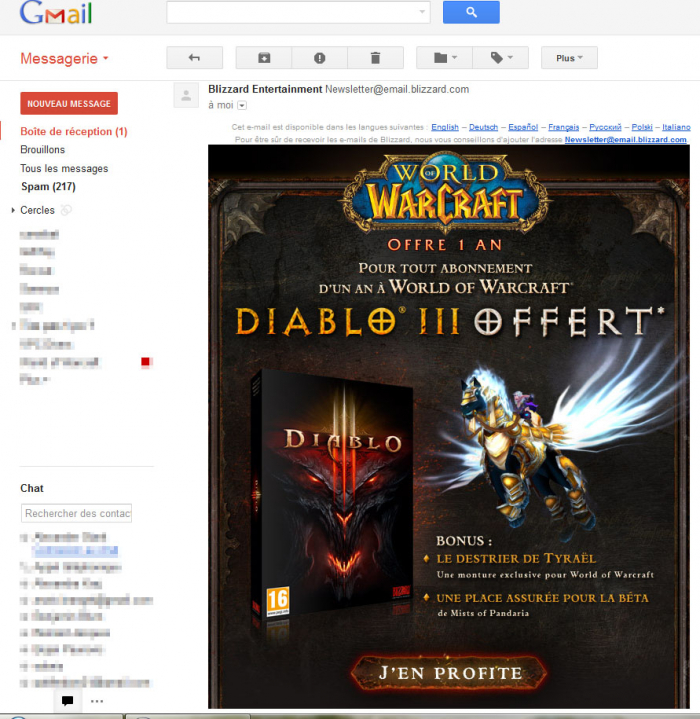Click the back to inbox arrow button
The width and height of the screenshot is (700, 719).
194,58
